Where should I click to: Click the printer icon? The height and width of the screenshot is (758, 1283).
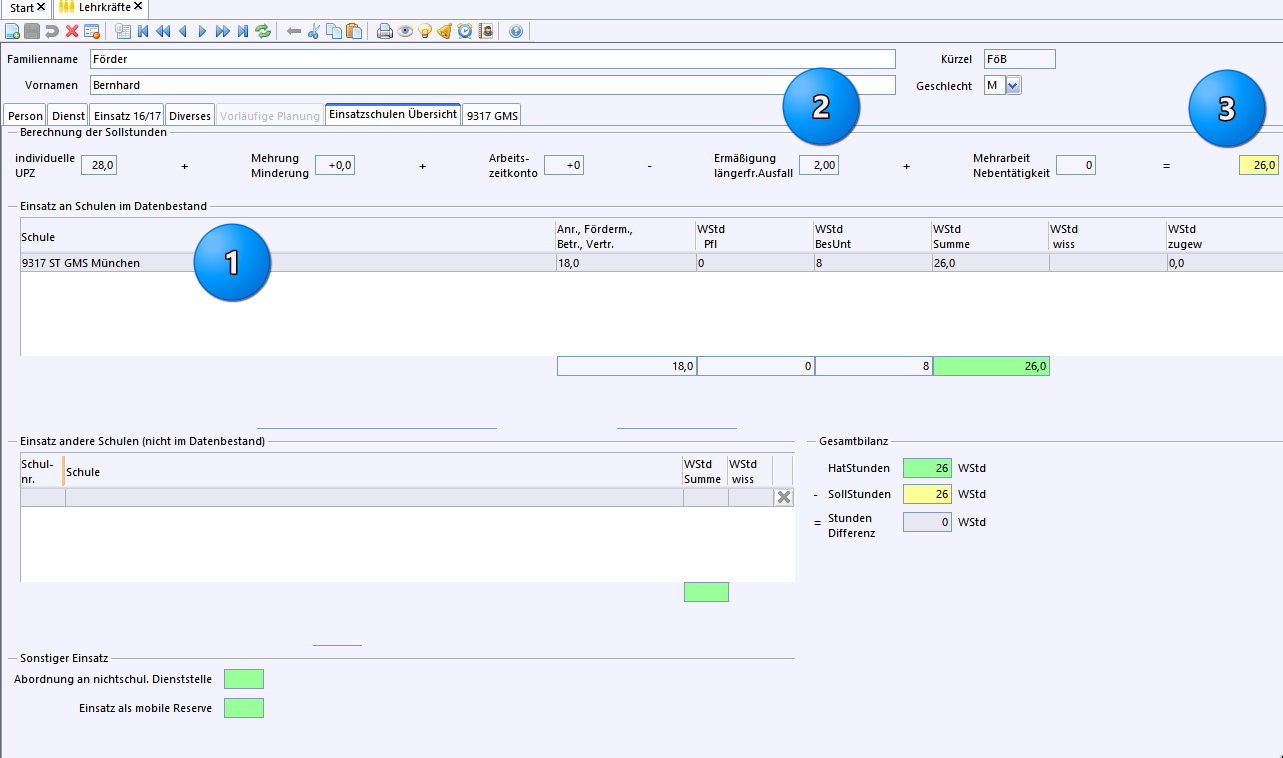tap(385, 31)
